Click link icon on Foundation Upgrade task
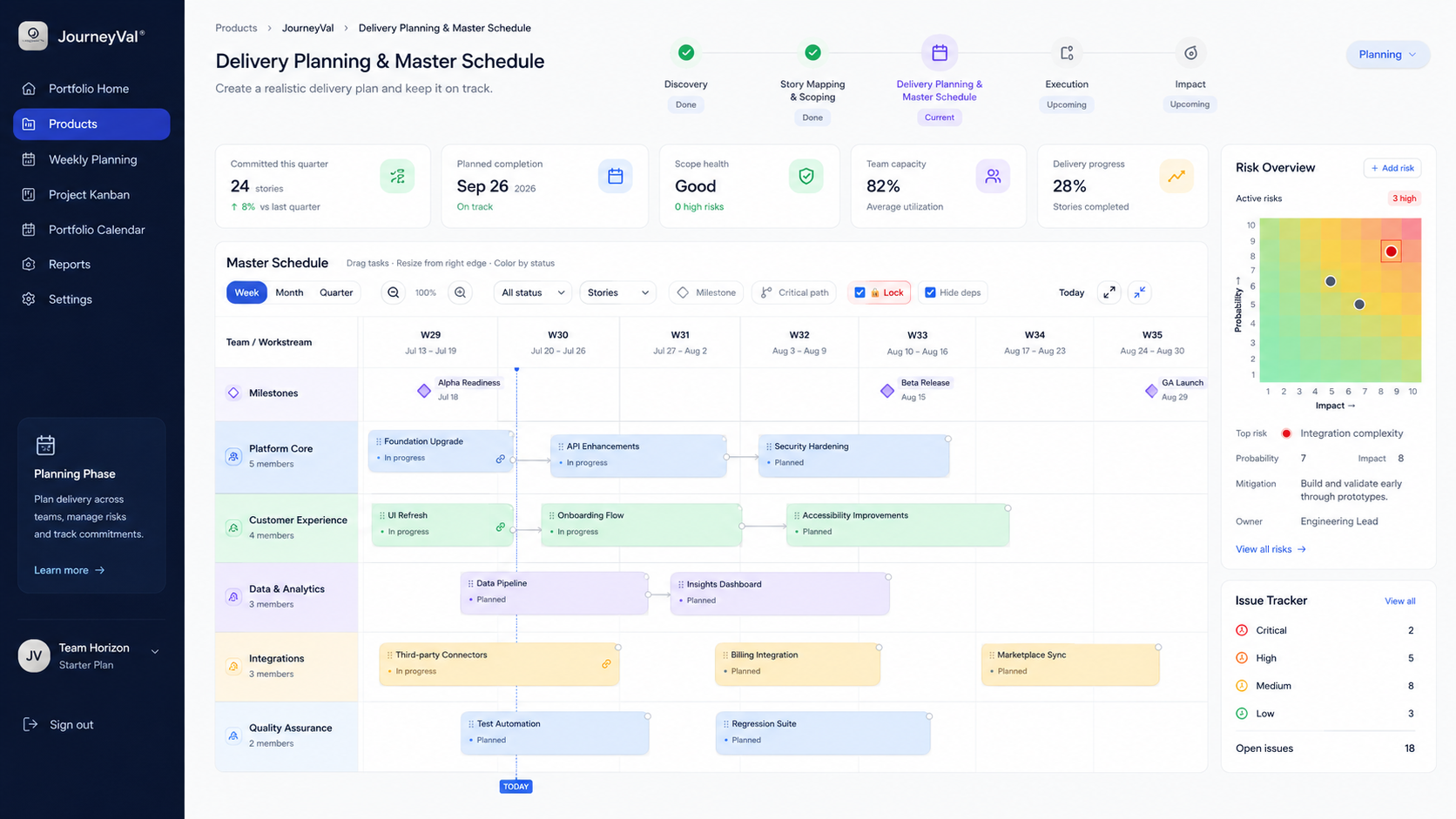Image resolution: width=1456 pixels, height=819 pixels. click(501, 459)
